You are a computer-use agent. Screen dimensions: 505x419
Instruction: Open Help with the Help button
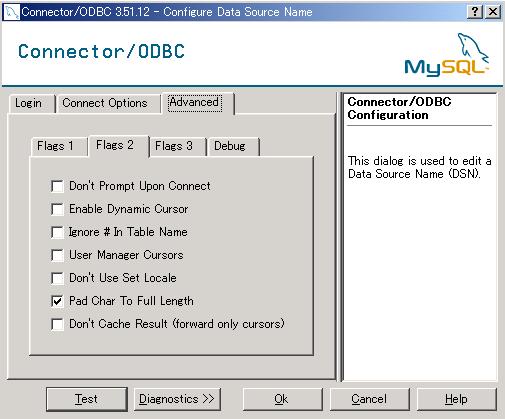[x=456, y=399]
